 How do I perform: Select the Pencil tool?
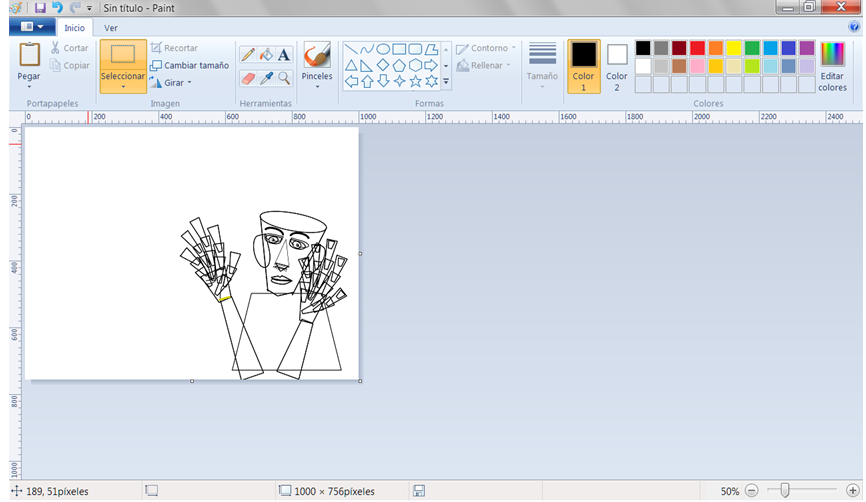pyautogui.click(x=248, y=55)
